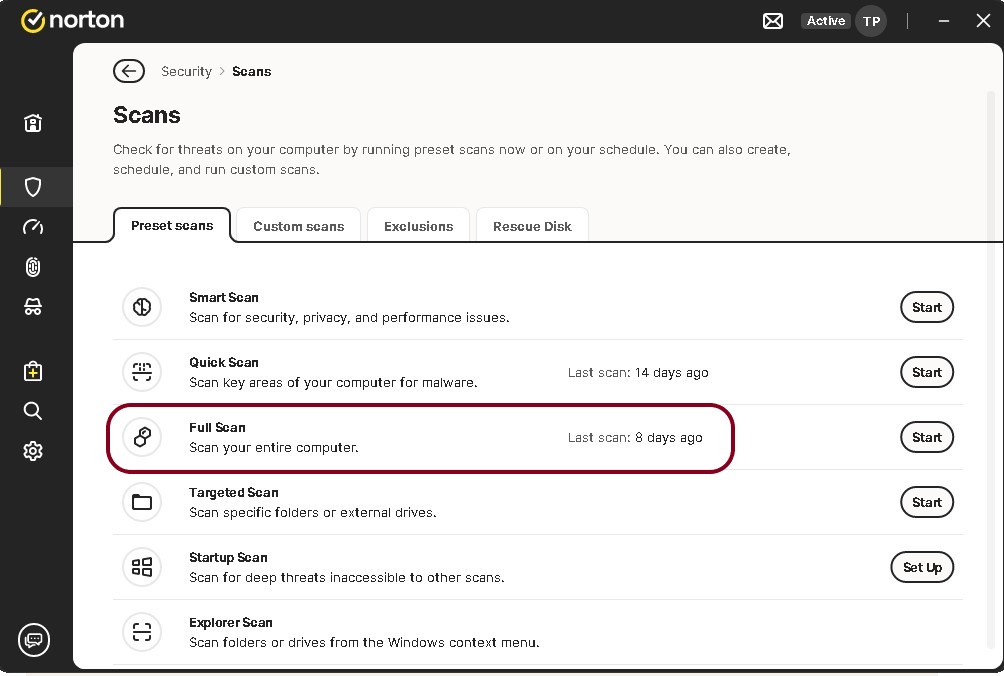Click the first-aid kit plus sidebar icon
Viewport: 1004px width, 676px height.
pyautogui.click(x=33, y=371)
